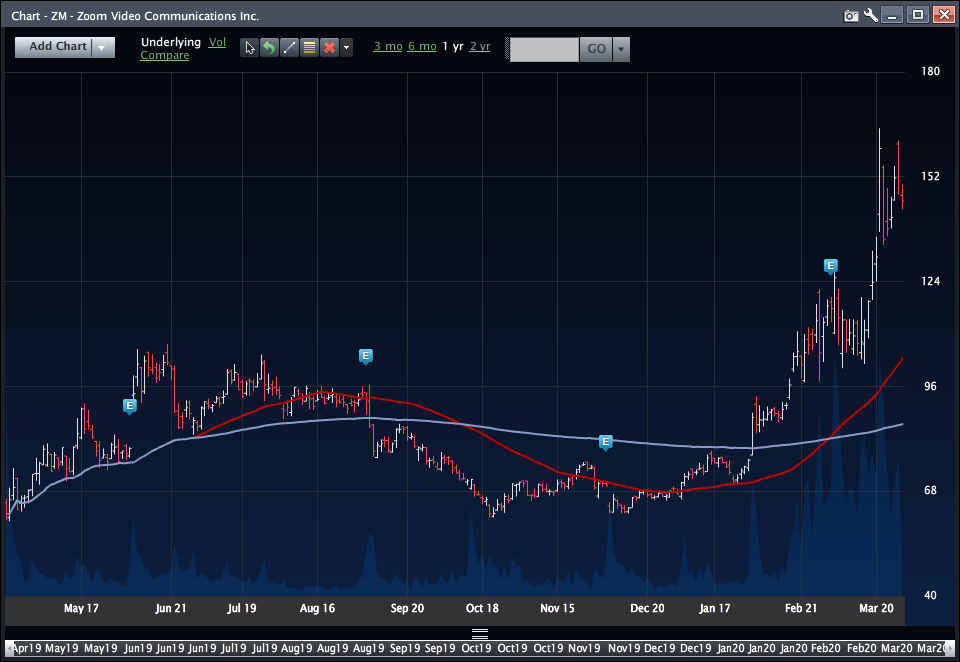
Task: Select the trend line drawing tool
Action: (x=290, y=48)
